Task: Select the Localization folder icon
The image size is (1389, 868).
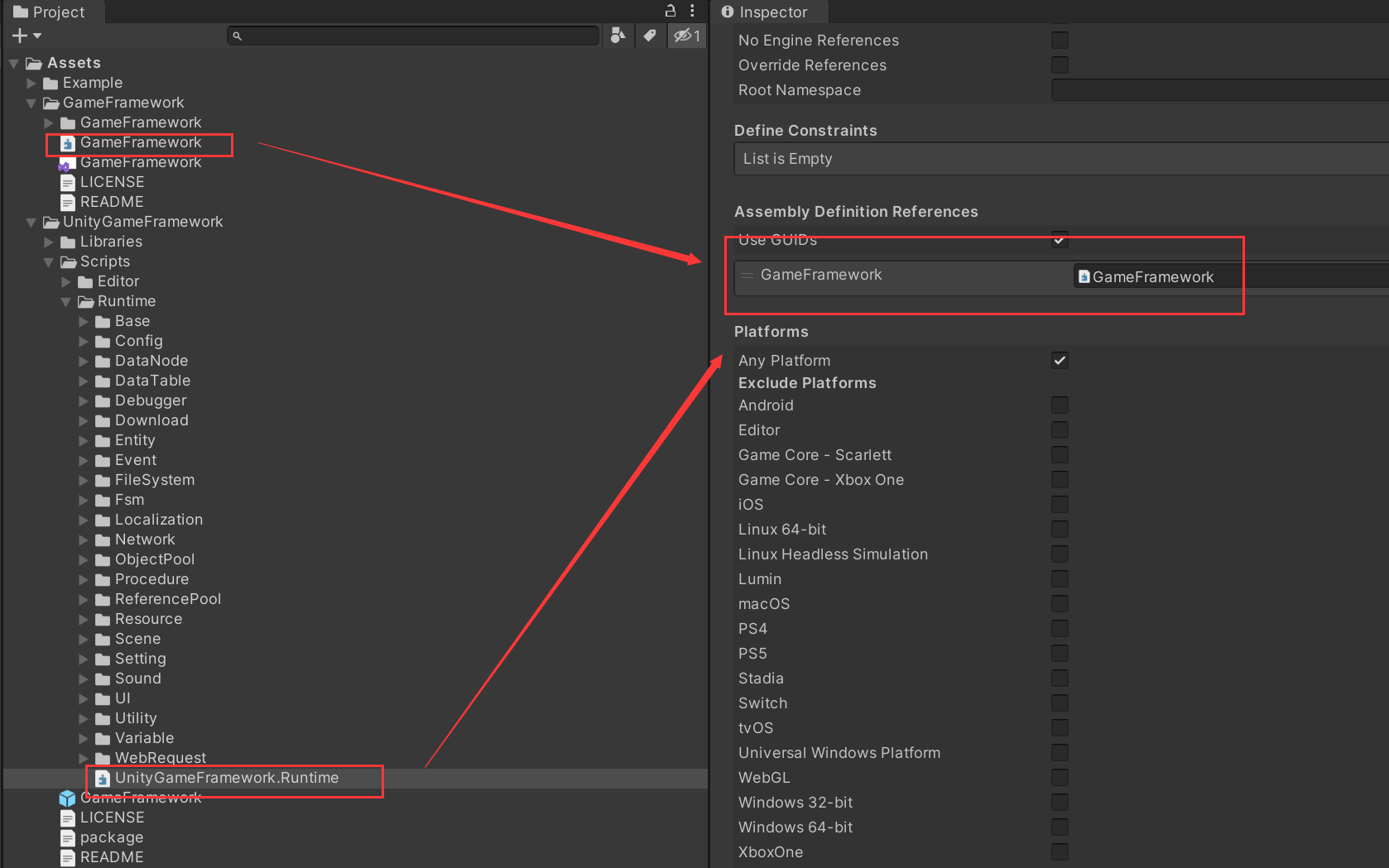Action: (103, 520)
